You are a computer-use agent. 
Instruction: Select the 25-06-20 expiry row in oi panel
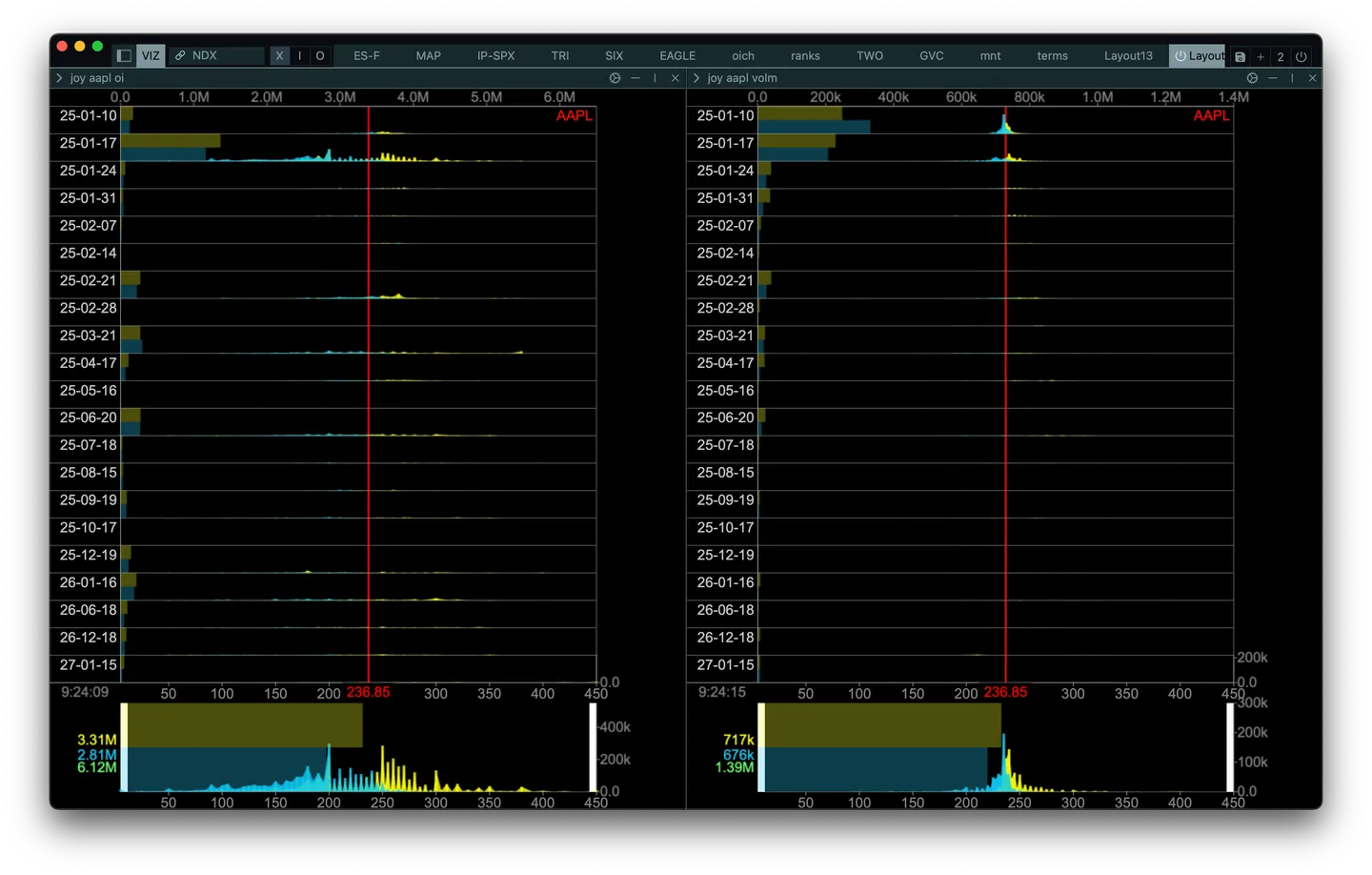[x=323, y=422]
